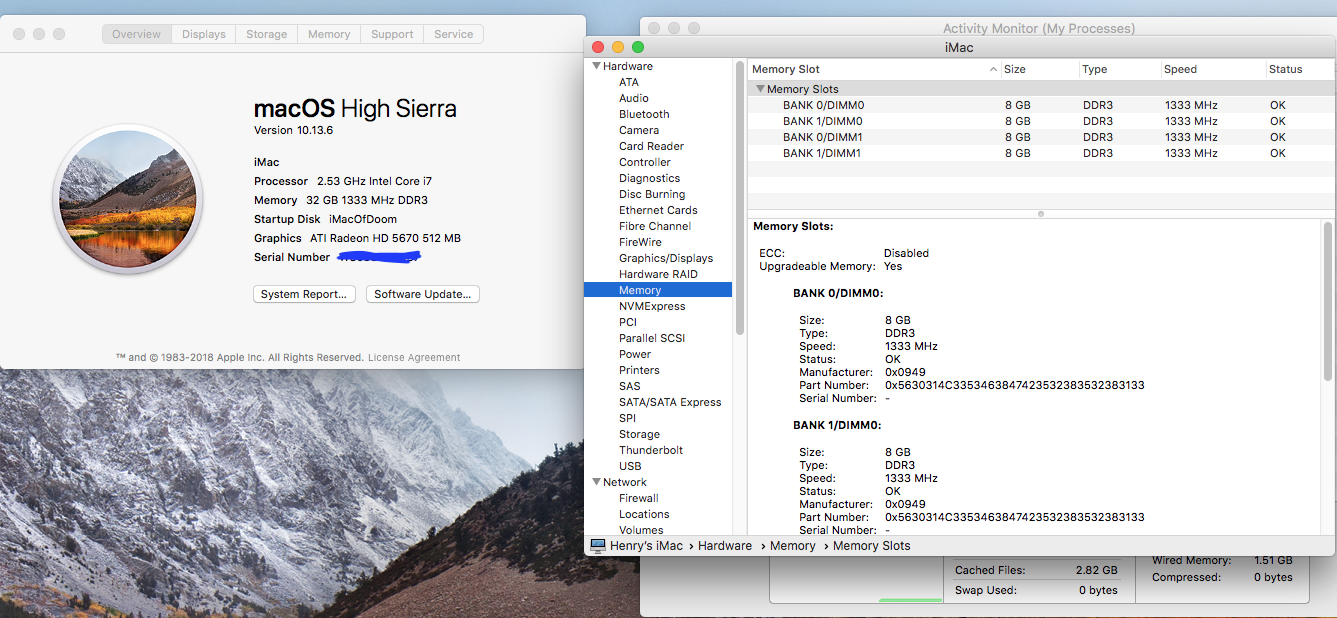Collapse the Hardware section in the sidebar
The image size is (1337, 618).
(x=596, y=66)
